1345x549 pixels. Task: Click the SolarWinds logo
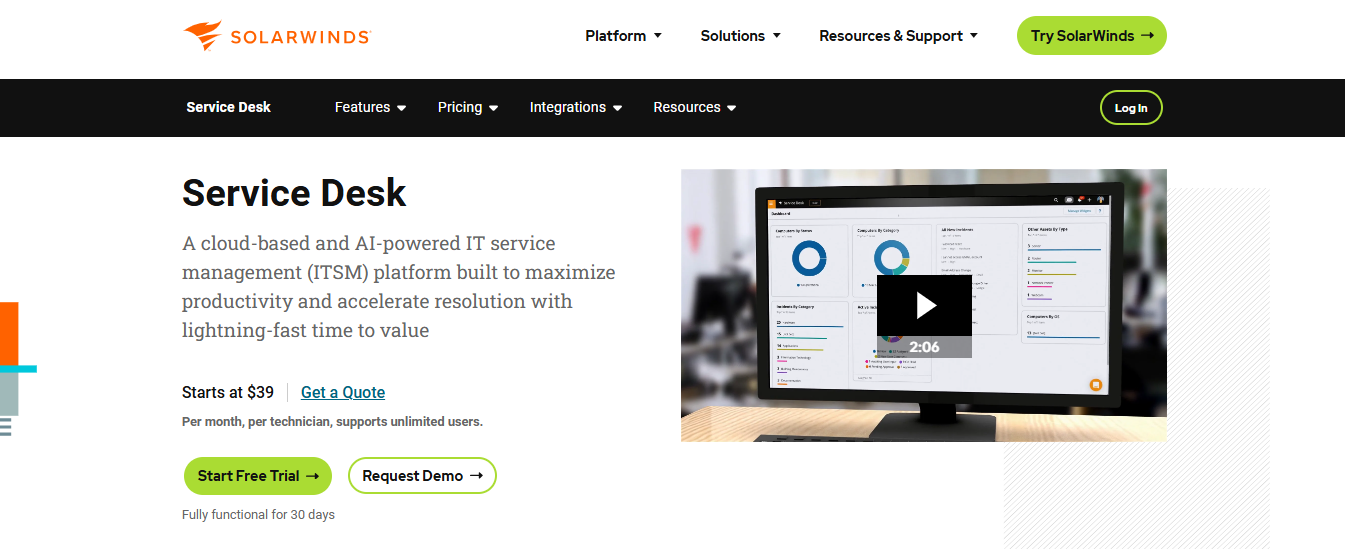277,36
